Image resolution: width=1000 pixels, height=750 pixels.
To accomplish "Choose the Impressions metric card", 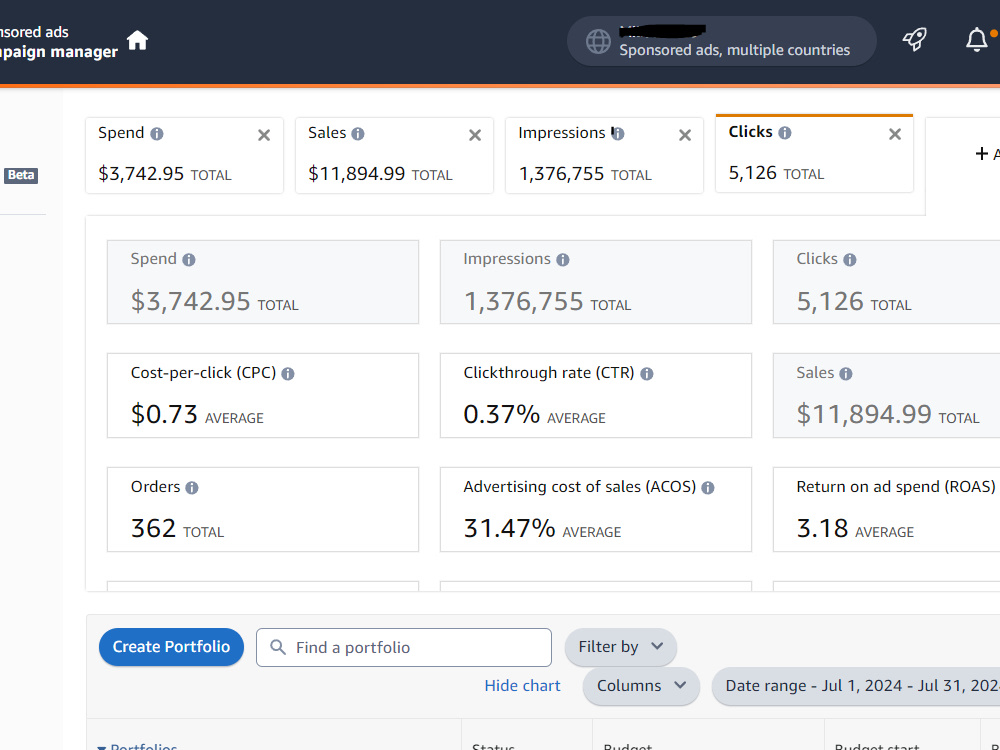I will click(x=596, y=282).
